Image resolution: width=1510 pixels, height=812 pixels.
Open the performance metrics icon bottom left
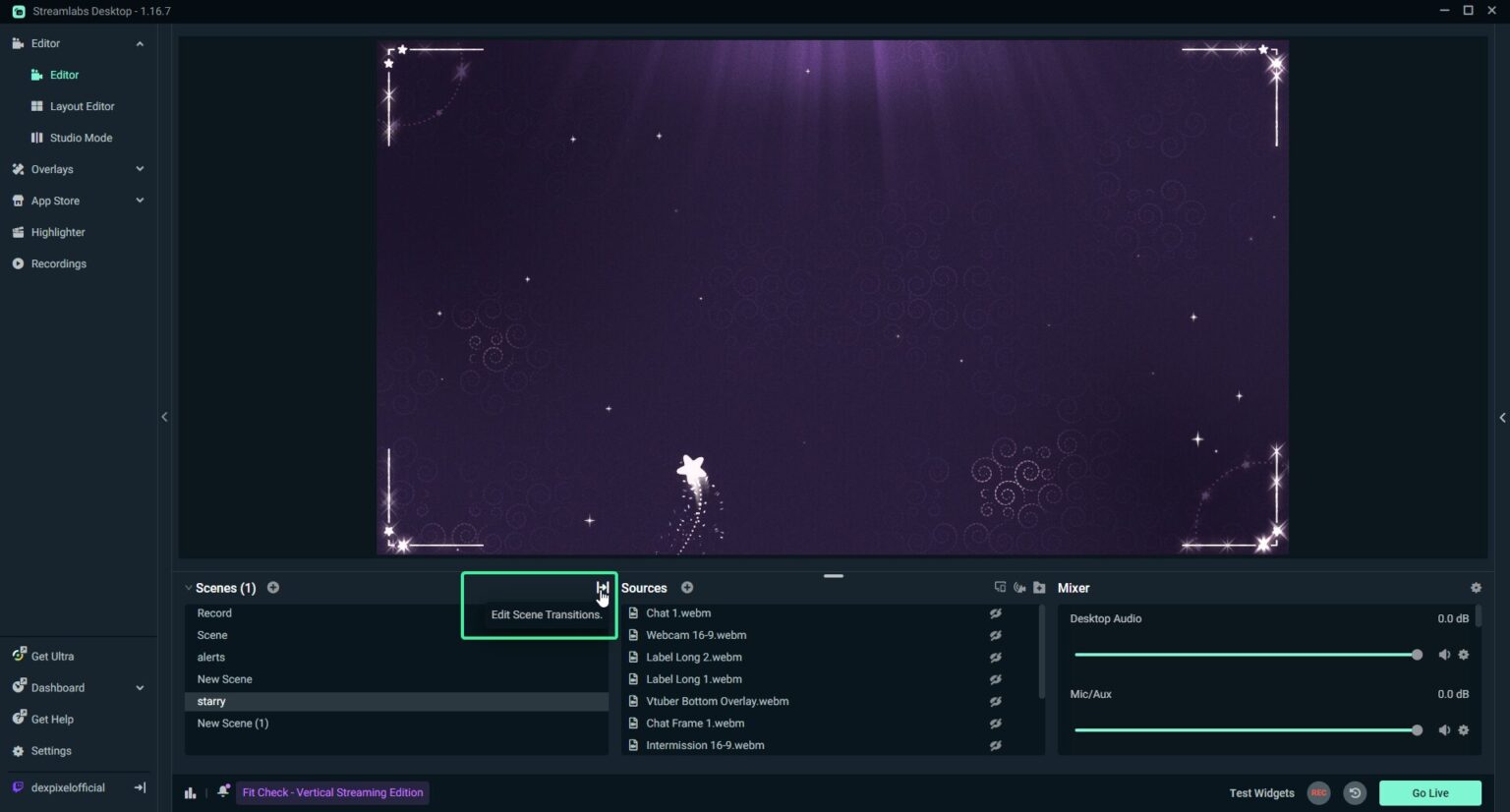[190, 792]
